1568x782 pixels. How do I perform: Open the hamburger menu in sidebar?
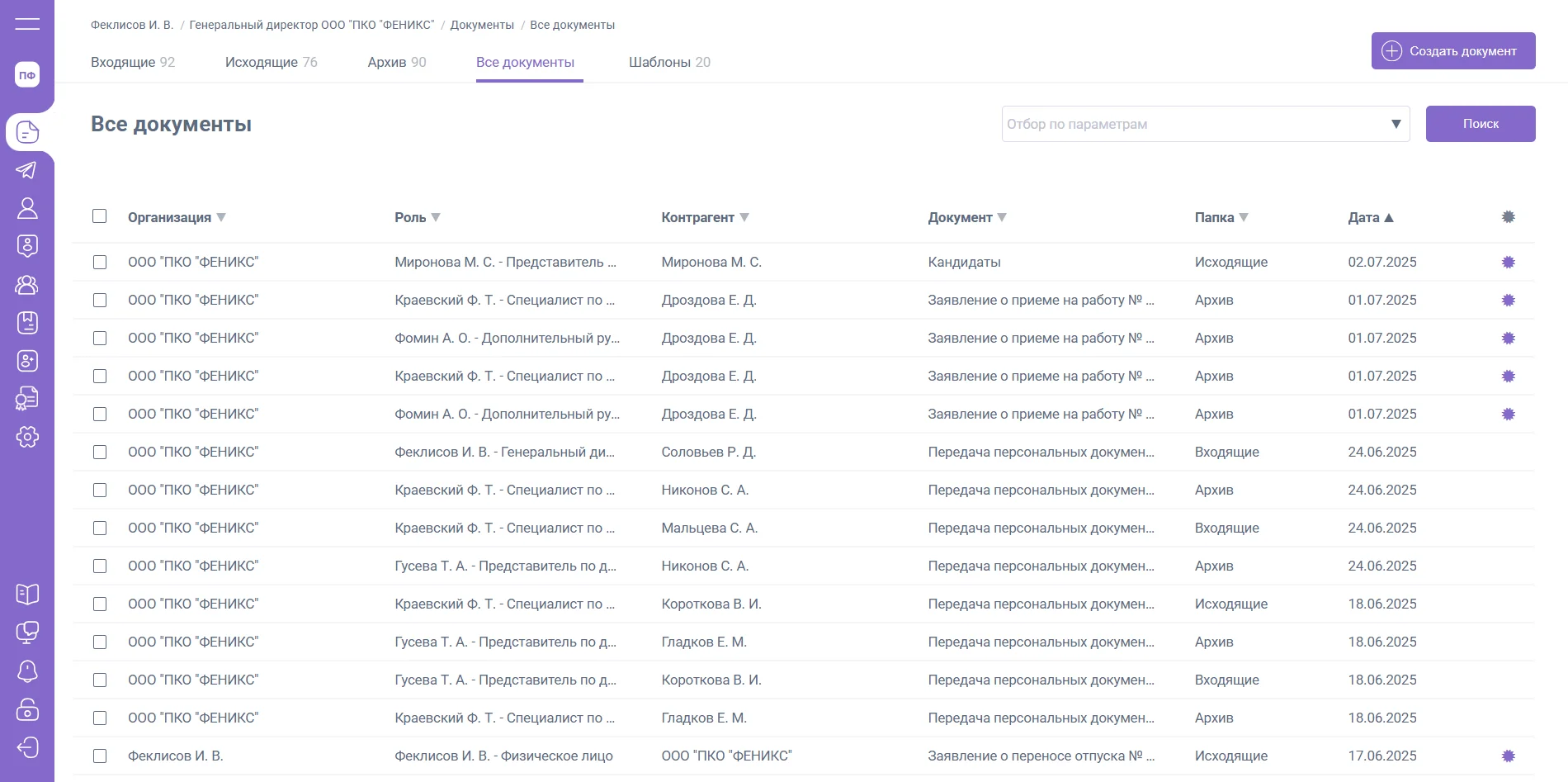[27, 23]
